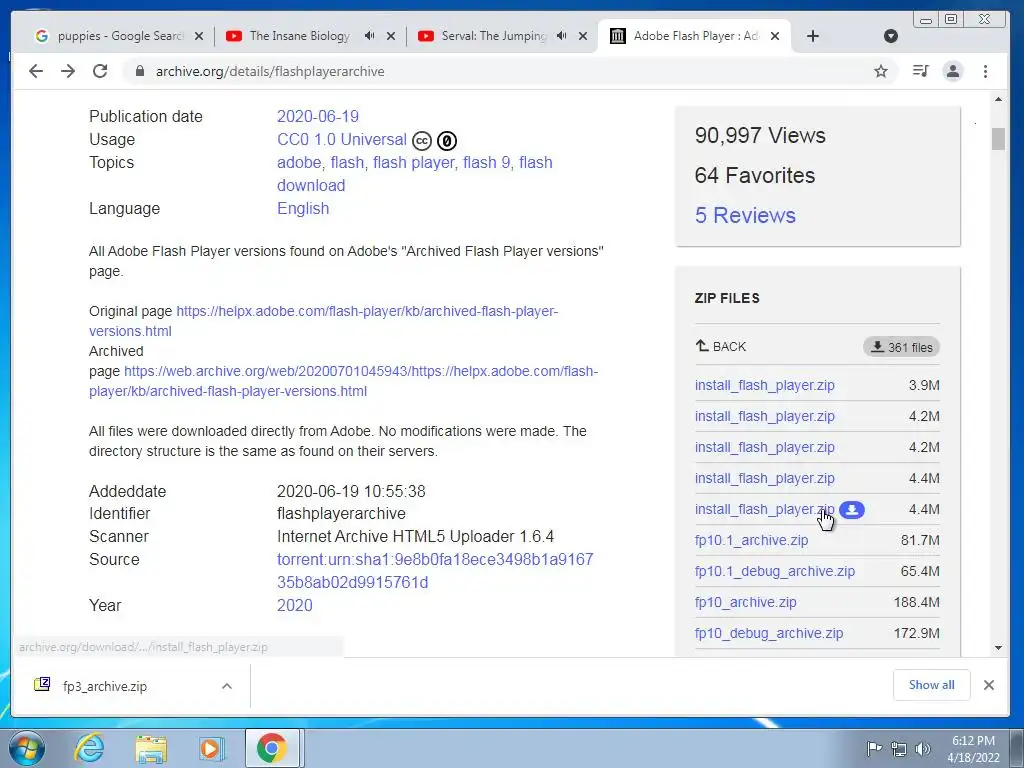Open Windows Explorer folder on taskbar
1024x768 pixels.
pyautogui.click(x=151, y=748)
